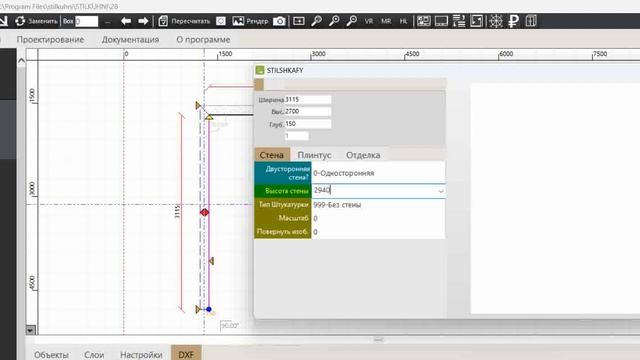This screenshot has height=360, width=640.
Task: Select the Двусторонняя стена value 0-Односторонняя
Action: click(x=378, y=173)
